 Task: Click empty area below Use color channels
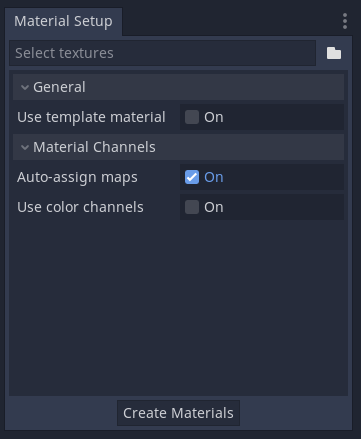pyautogui.click(x=178, y=307)
